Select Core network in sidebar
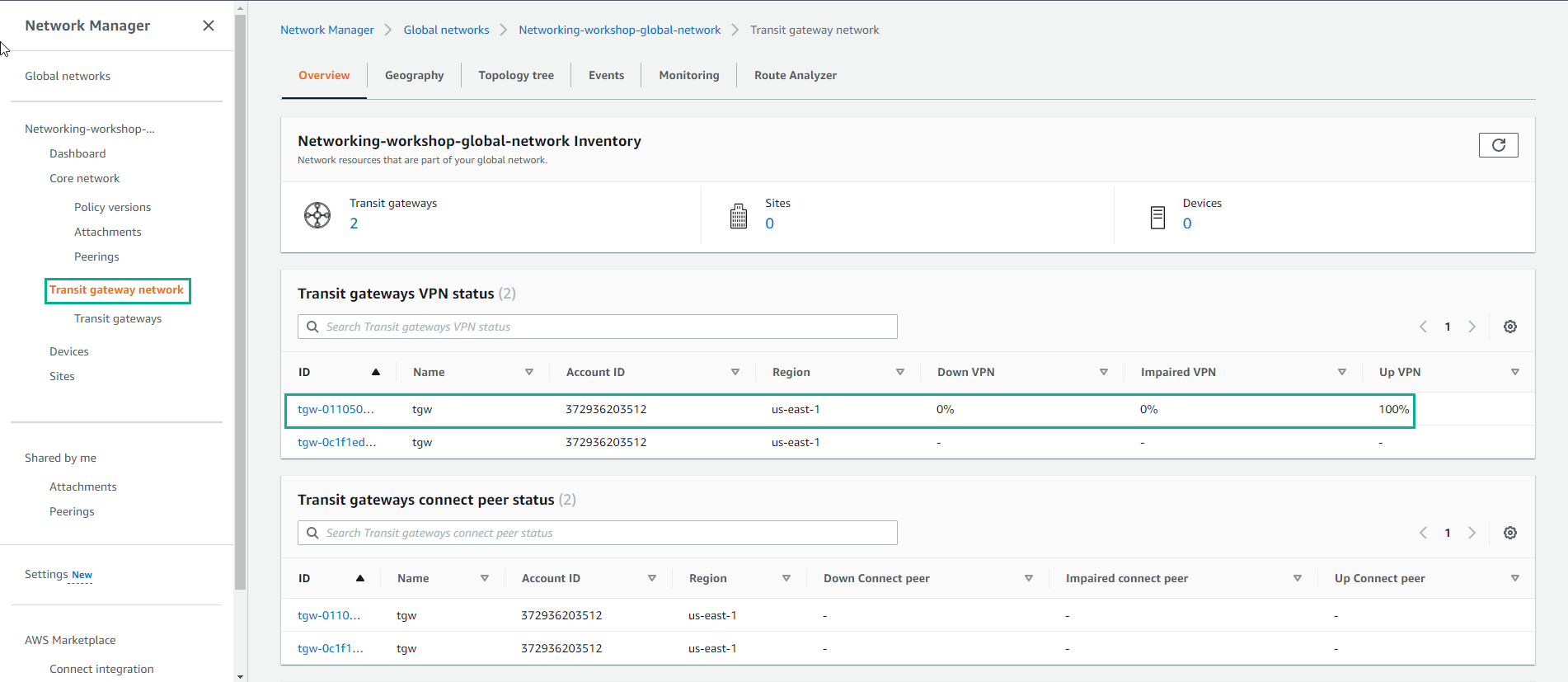The height and width of the screenshot is (682, 1568). tap(84, 178)
